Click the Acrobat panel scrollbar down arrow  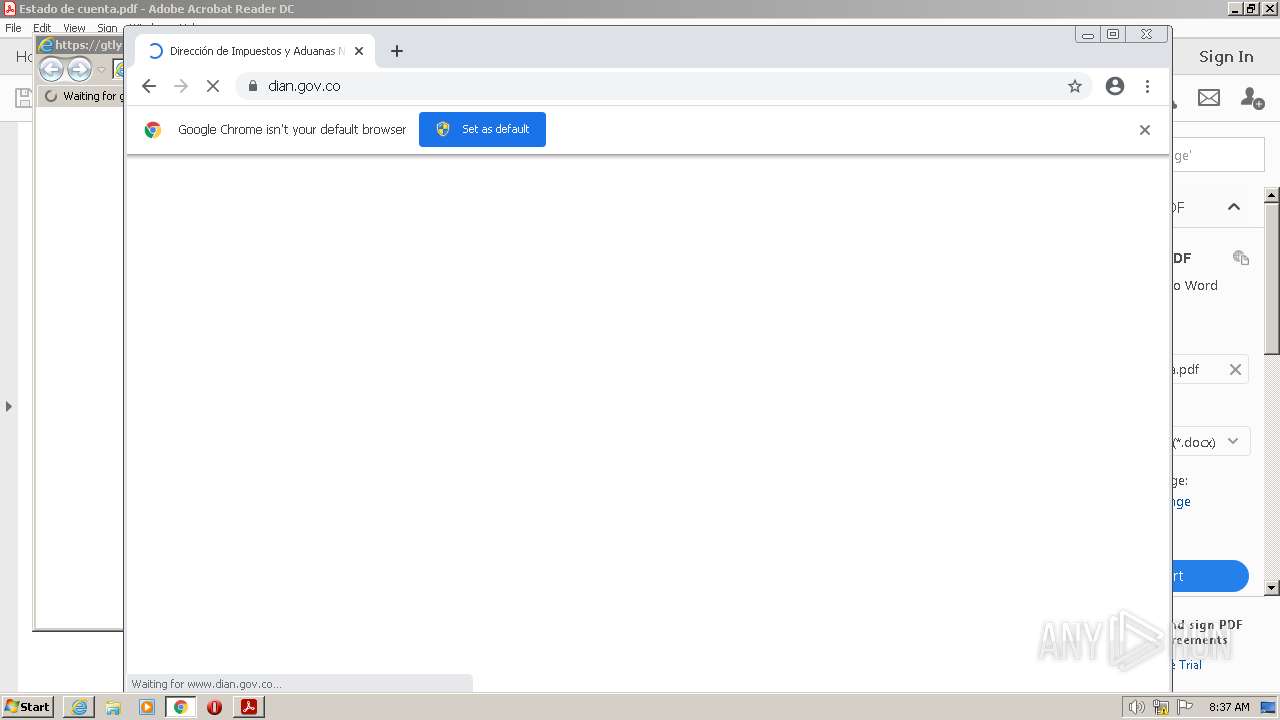[x=1272, y=588]
